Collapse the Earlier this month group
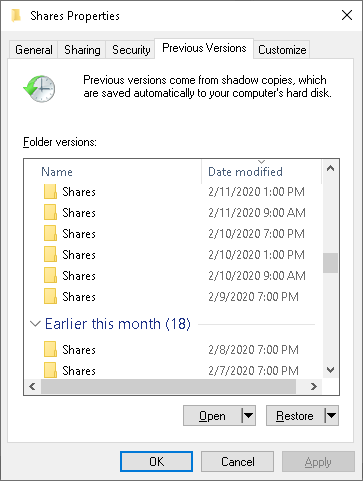 tap(35, 324)
